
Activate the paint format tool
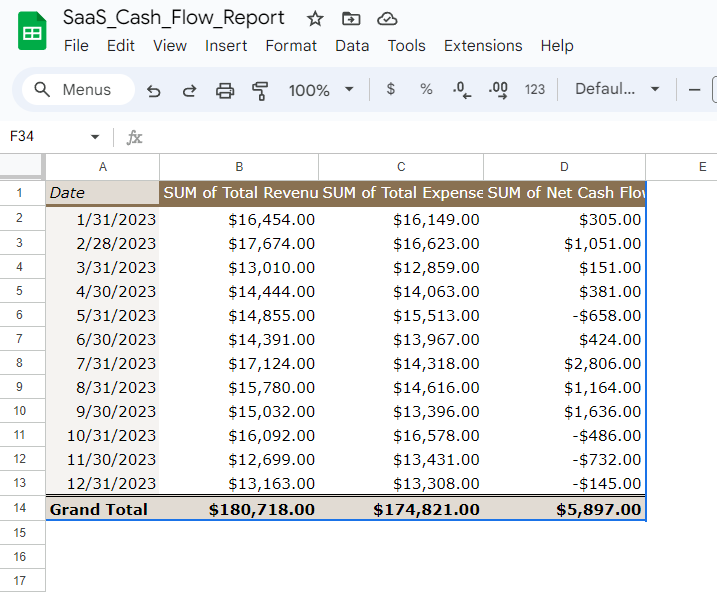pyautogui.click(x=260, y=90)
